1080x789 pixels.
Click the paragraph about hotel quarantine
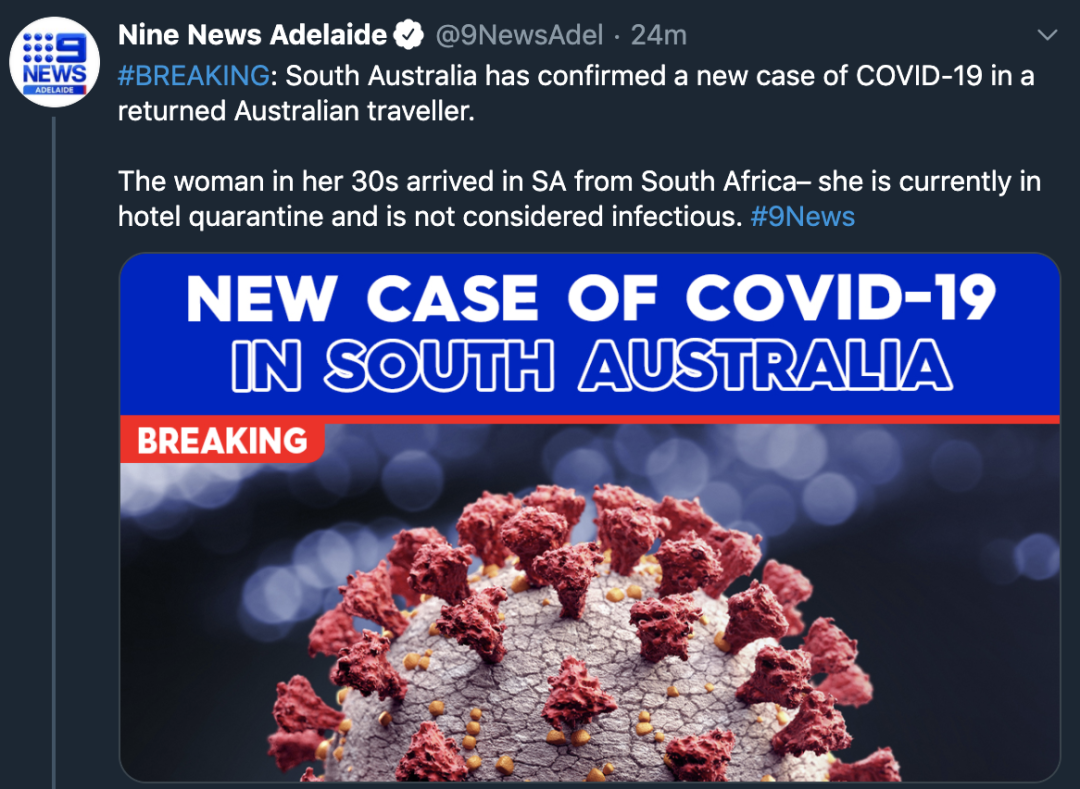click(579, 199)
